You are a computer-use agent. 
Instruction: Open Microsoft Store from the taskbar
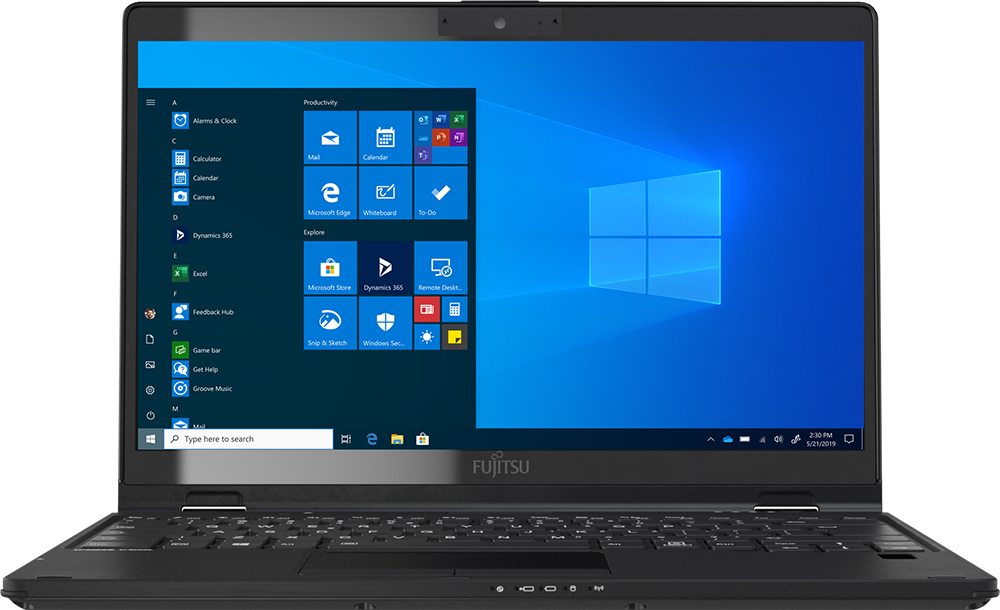[x=422, y=439]
